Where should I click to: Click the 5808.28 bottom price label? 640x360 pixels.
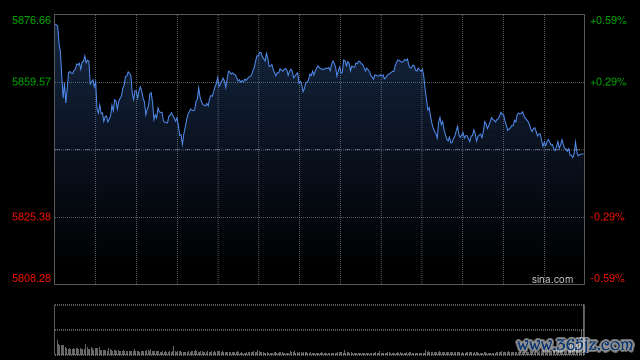(31, 278)
